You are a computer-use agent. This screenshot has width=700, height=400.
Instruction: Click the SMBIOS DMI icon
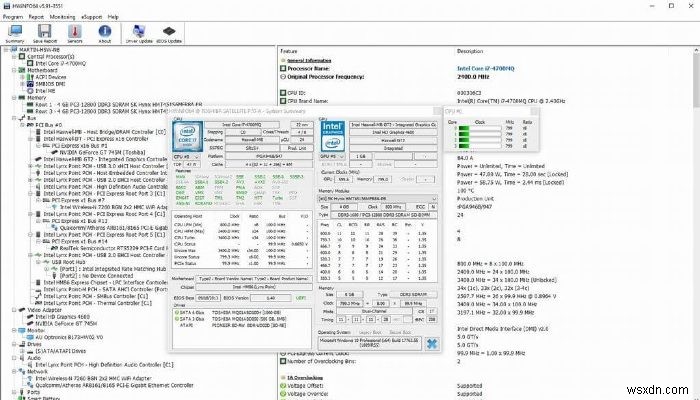pos(30,84)
